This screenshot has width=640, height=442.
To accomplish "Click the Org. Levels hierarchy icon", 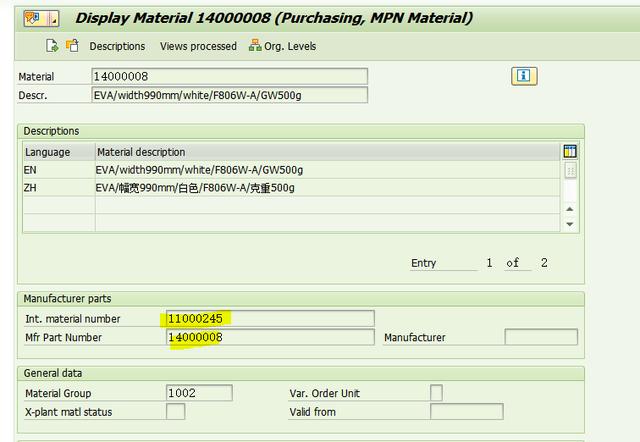I will pos(255,45).
